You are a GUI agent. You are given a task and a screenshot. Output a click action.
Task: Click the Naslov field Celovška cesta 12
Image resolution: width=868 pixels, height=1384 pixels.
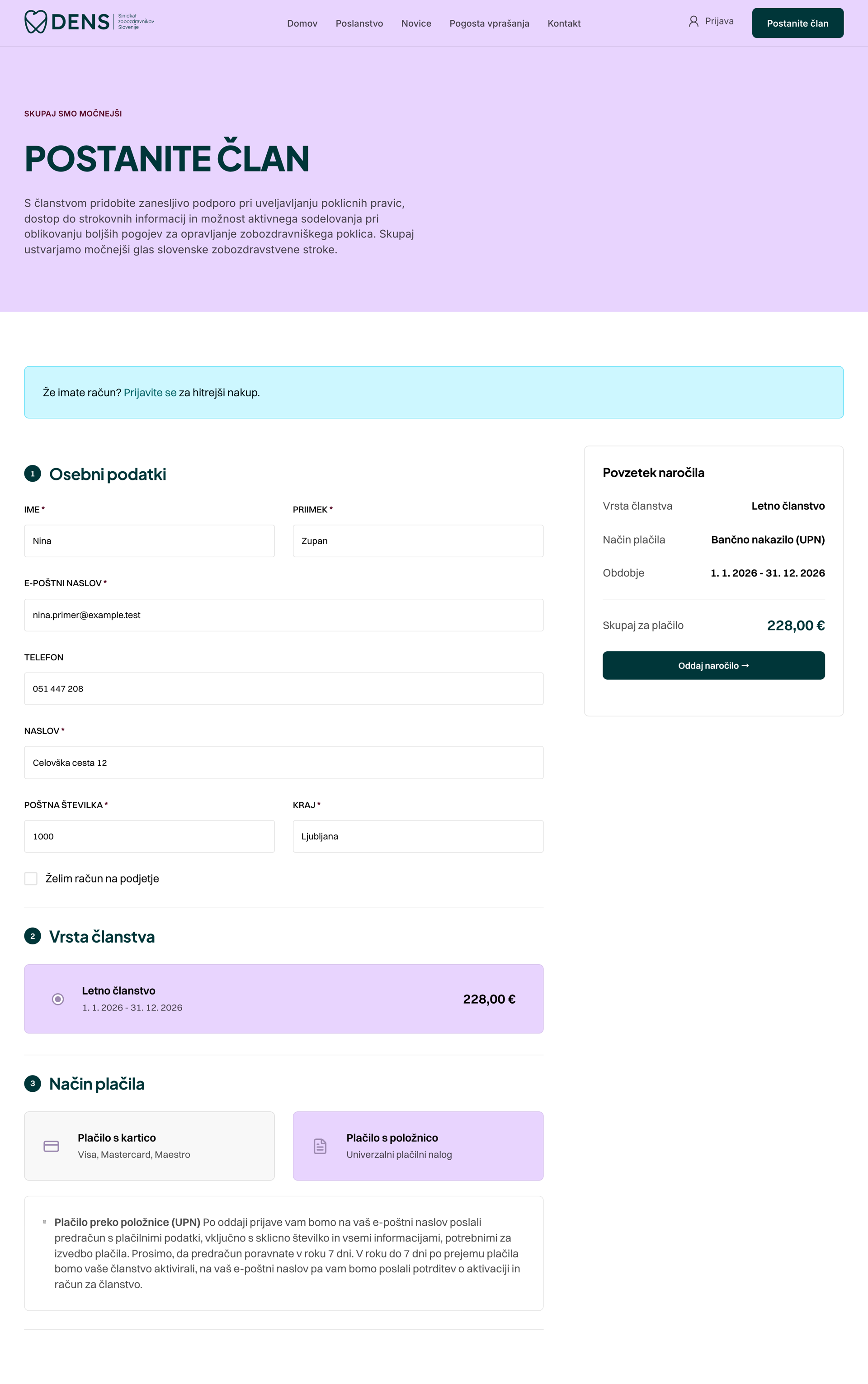(283, 763)
